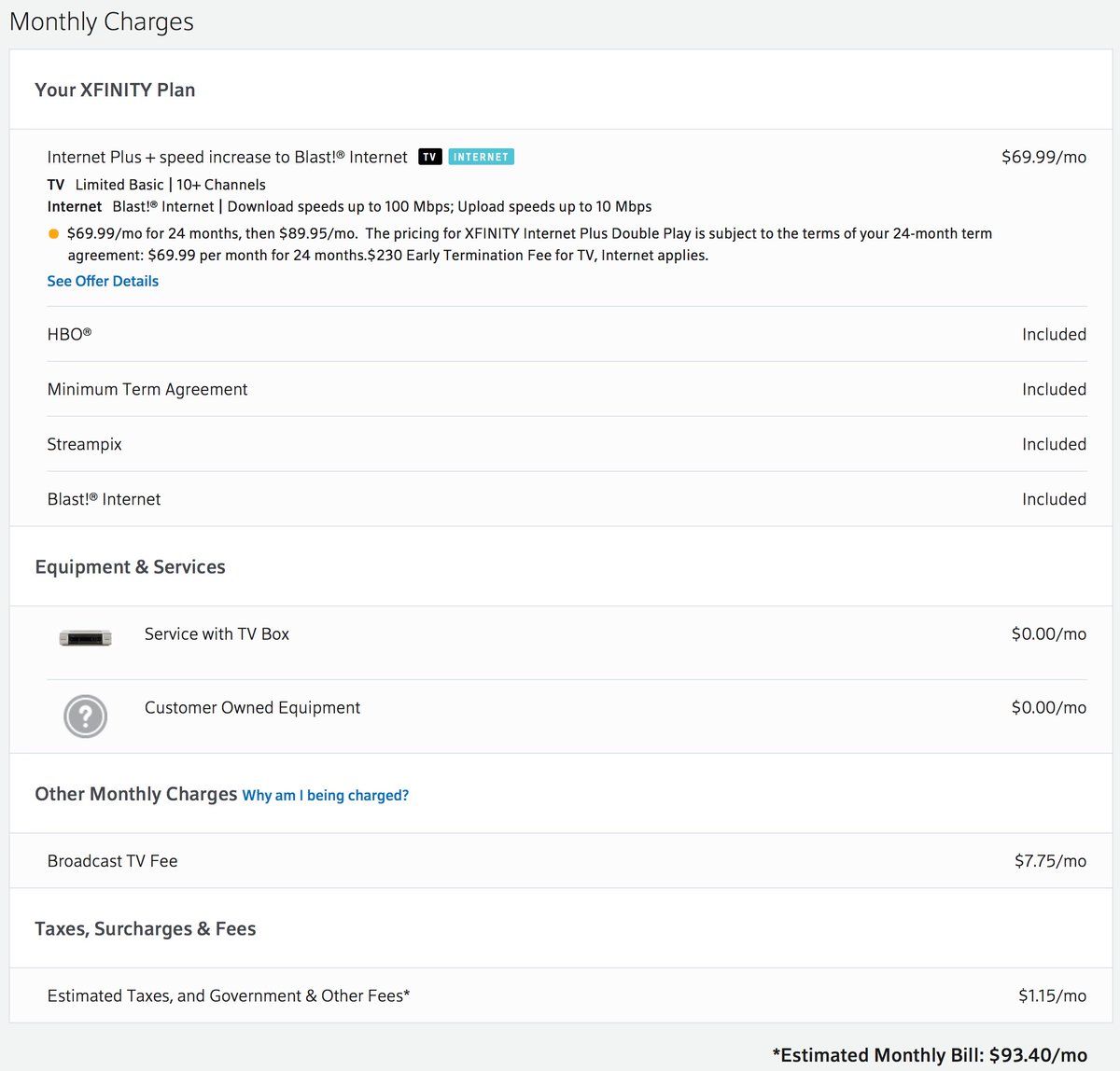Click the Customer Owned Equipment label

[x=252, y=707]
